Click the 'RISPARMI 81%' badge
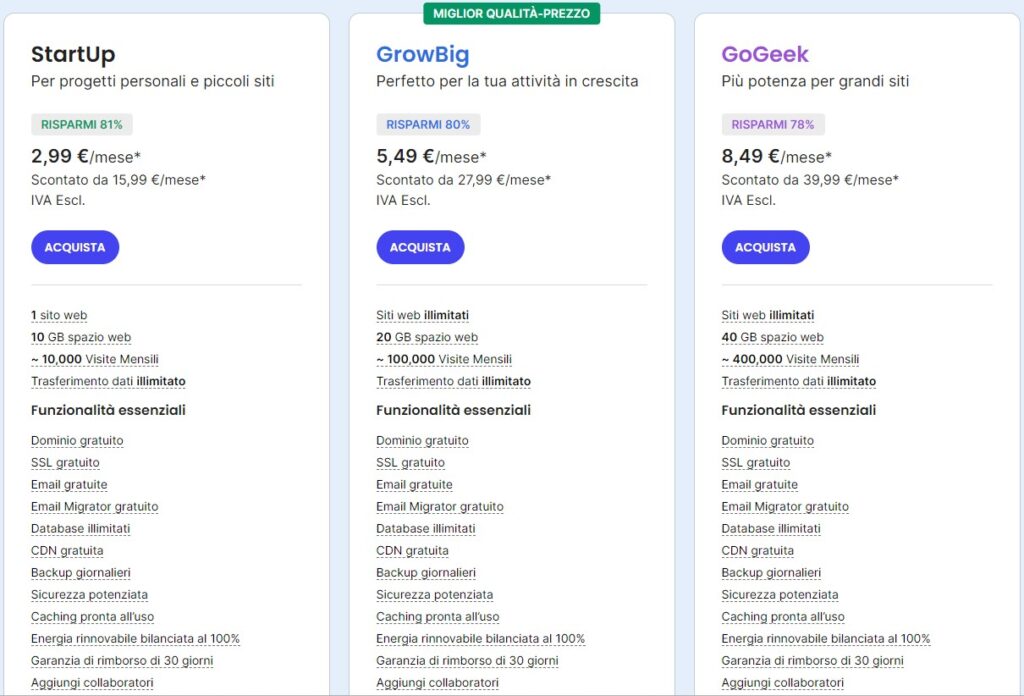 [82, 125]
